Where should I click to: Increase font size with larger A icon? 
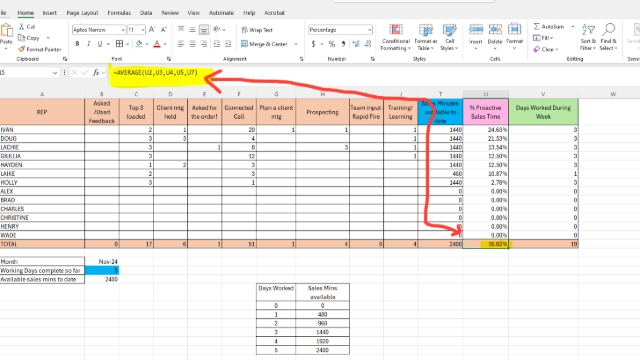point(152,29)
